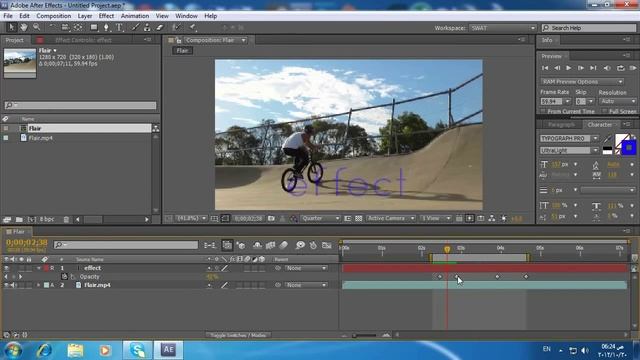Click the Draft 3D icon in timeline
This screenshot has width=640, height=360.
[x=241, y=245]
